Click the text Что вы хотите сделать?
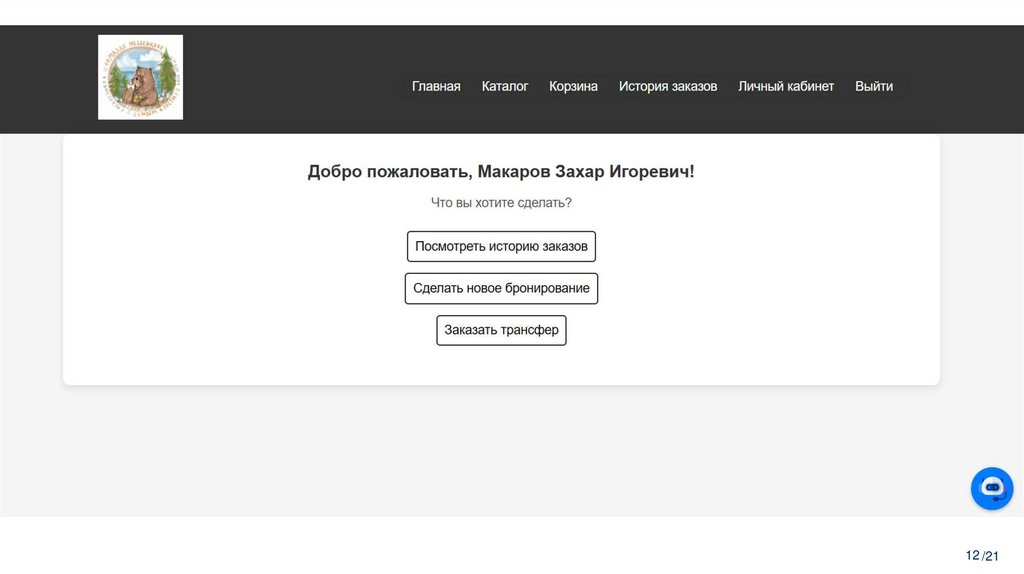 tap(501, 203)
